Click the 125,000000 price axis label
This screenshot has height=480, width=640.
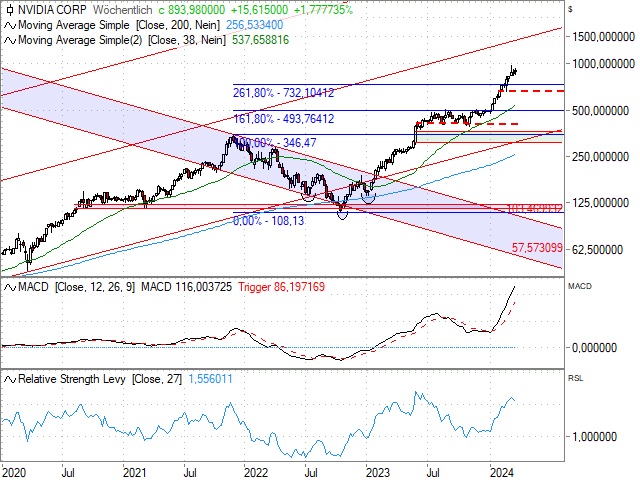tap(600, 203)
